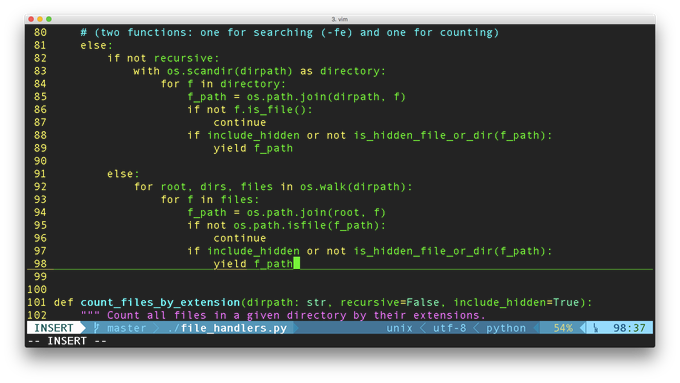
Task: Click the yellow minimize window button
Action: pyautogui.click(x=40, y=19)
